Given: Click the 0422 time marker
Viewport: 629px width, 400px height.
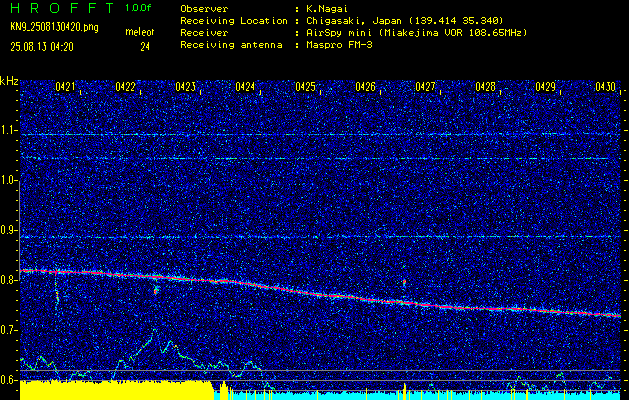Looking at the screenshot, I should [x=125, y=87].
